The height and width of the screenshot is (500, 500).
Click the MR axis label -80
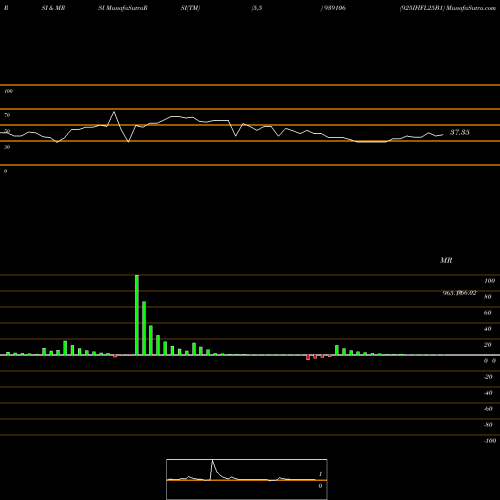click(488, 425)
